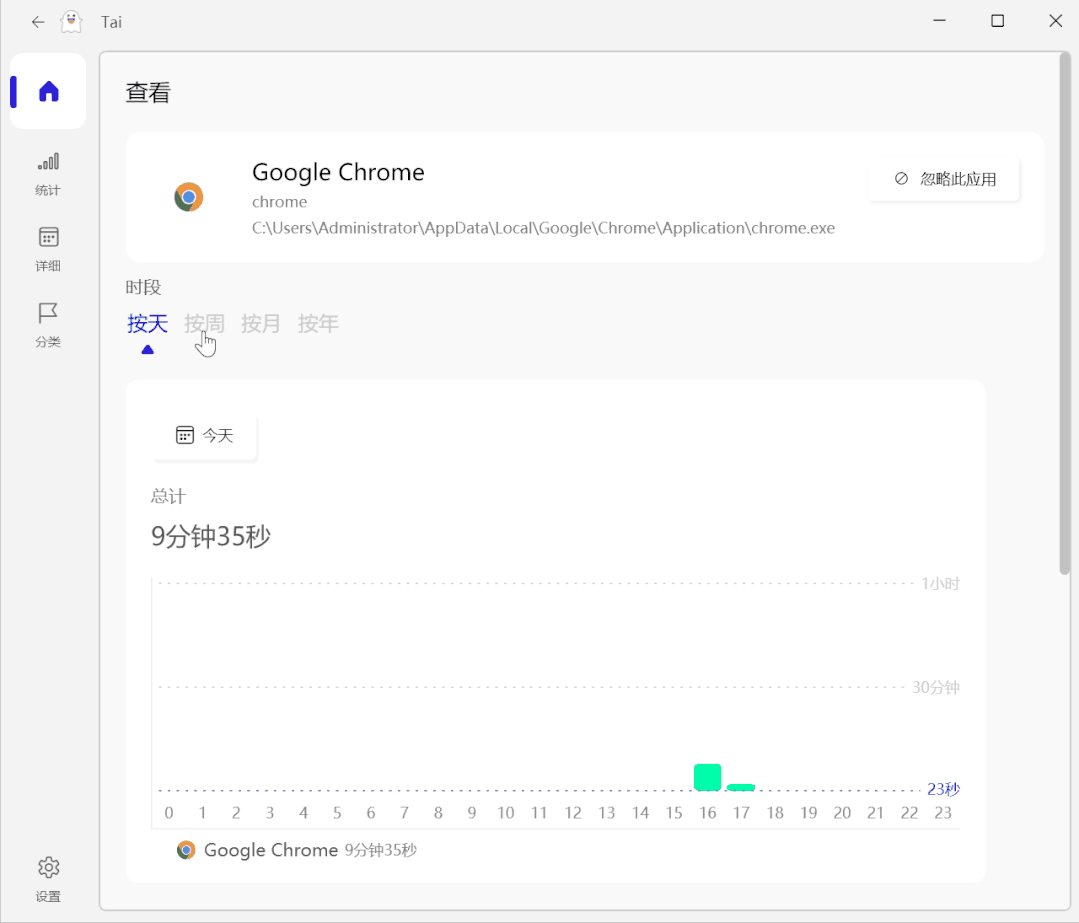Switch to 按月 monthly view
Image resolution: width=1079 pixels, height=923 pixels.
coord(261,324)
